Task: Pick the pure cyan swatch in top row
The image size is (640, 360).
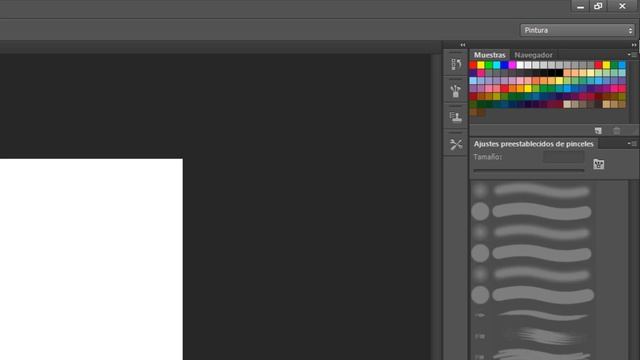Action: 496,65
